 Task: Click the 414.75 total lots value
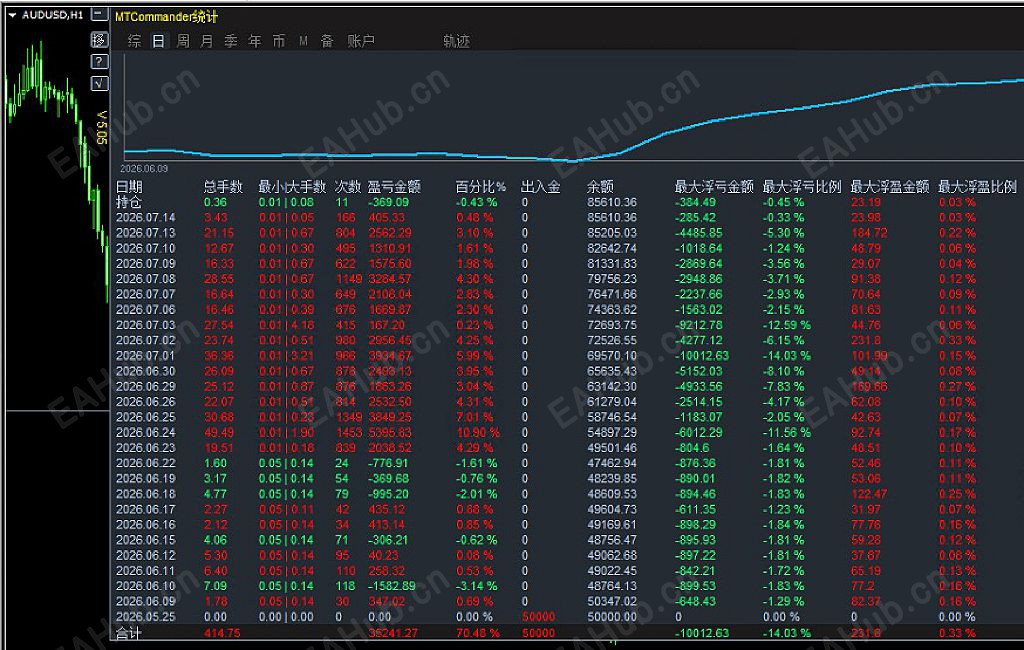tap(222, 633)
